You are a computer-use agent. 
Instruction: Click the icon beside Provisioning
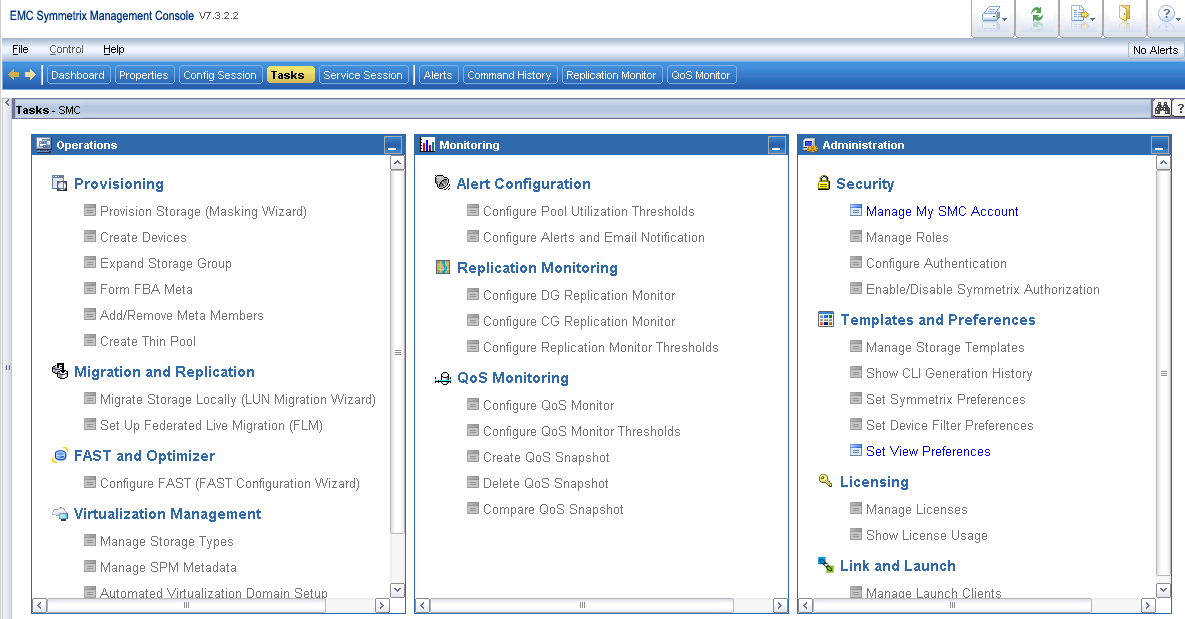point(60,183)
